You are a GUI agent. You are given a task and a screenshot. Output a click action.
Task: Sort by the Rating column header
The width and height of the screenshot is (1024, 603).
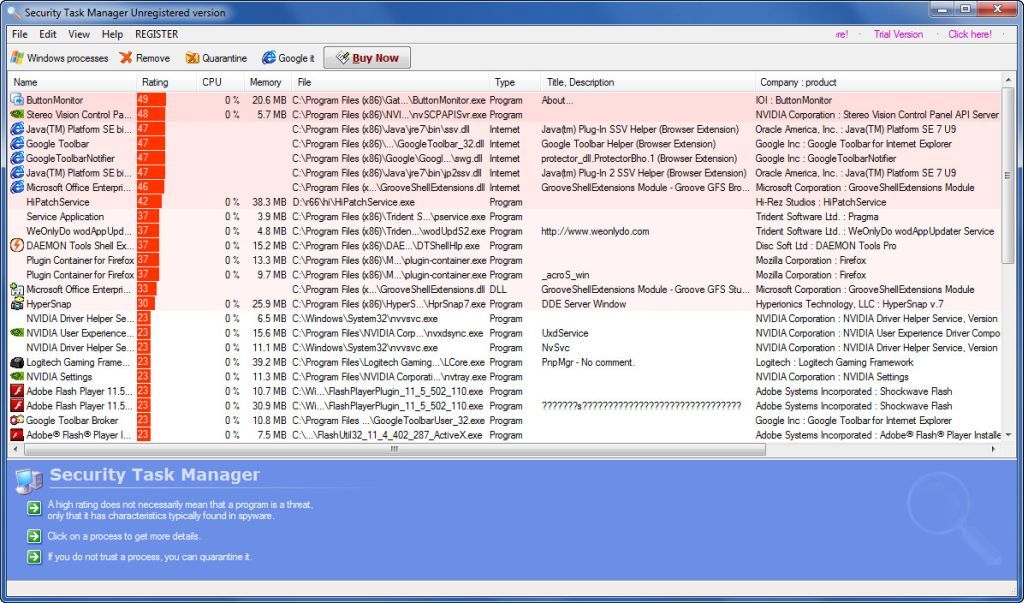click(x=166, y=82)
